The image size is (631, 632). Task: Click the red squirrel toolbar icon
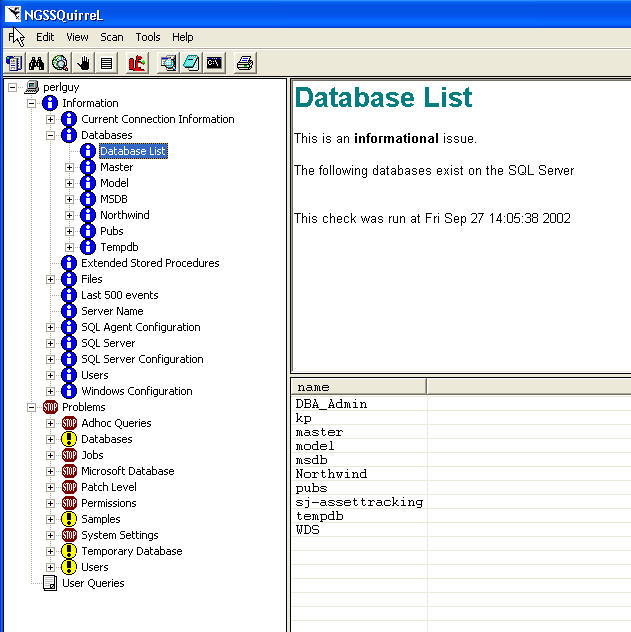(x=137, y=63)
